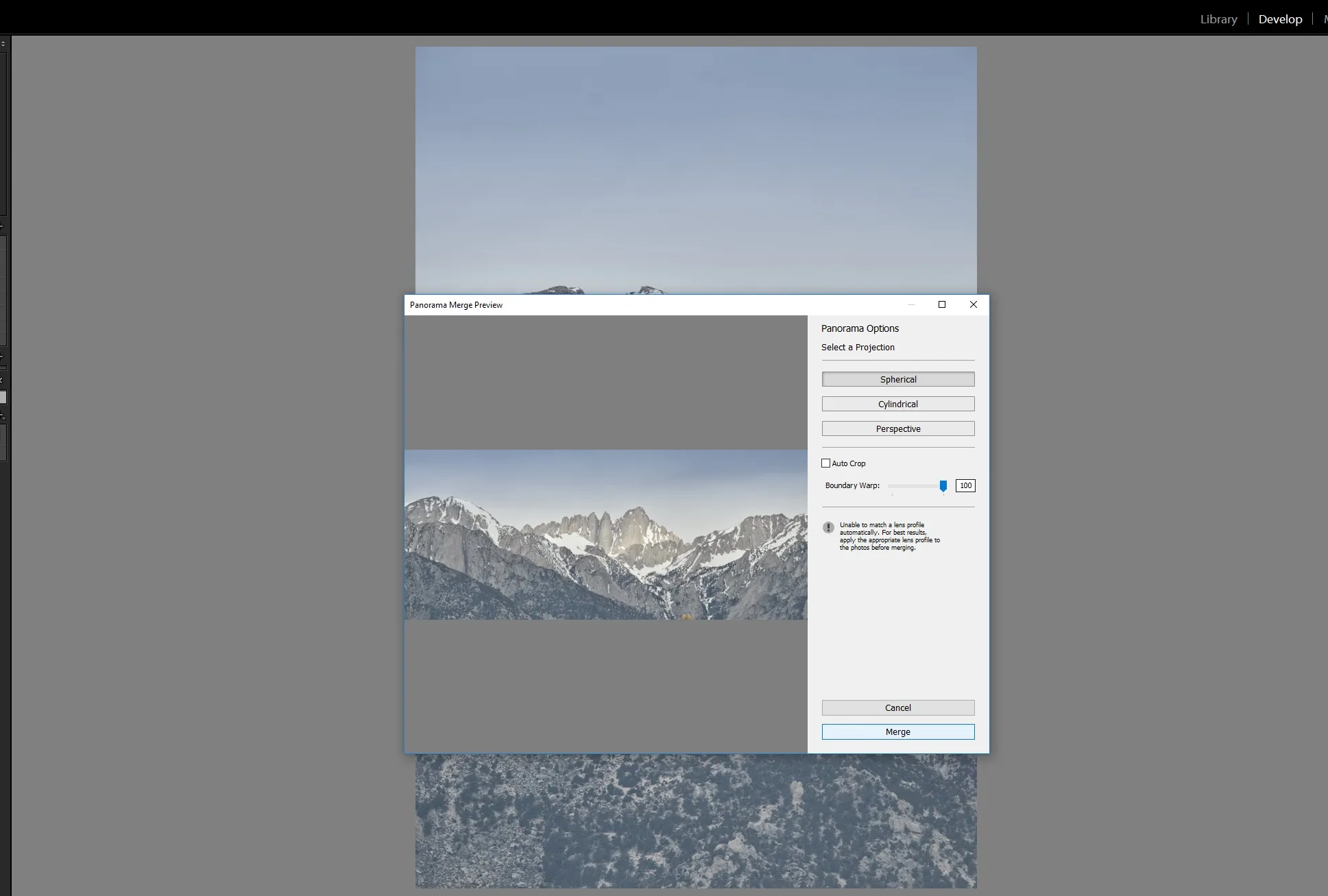
Task: Select the Perspective projection
Action: 897,428
